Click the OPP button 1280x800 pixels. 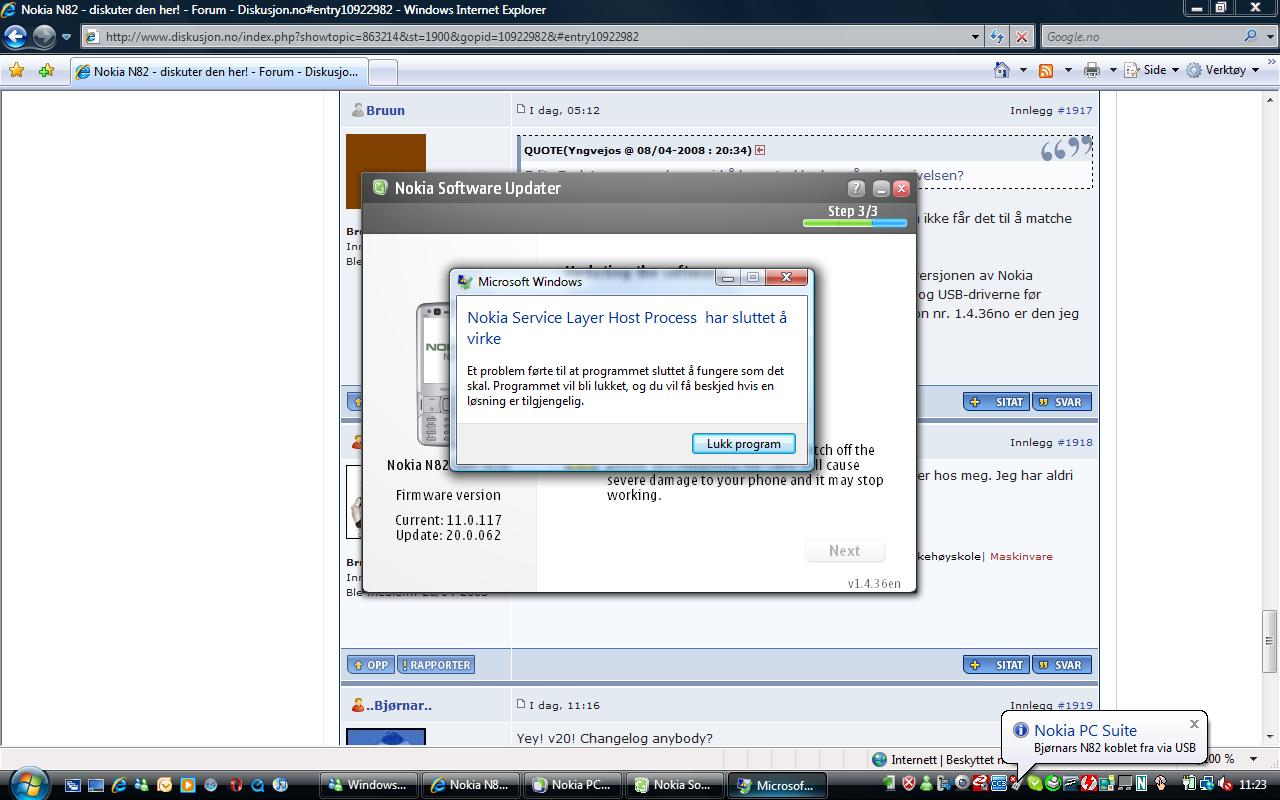click(x=370, y=665)
